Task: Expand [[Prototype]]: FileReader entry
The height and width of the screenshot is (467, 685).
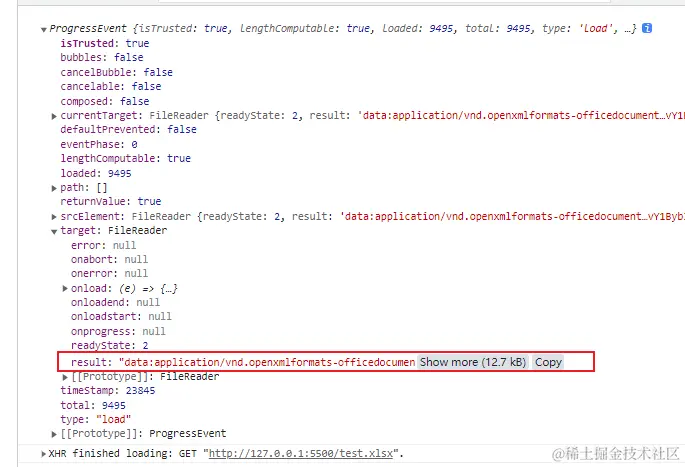Action: (x=65, y=377)
